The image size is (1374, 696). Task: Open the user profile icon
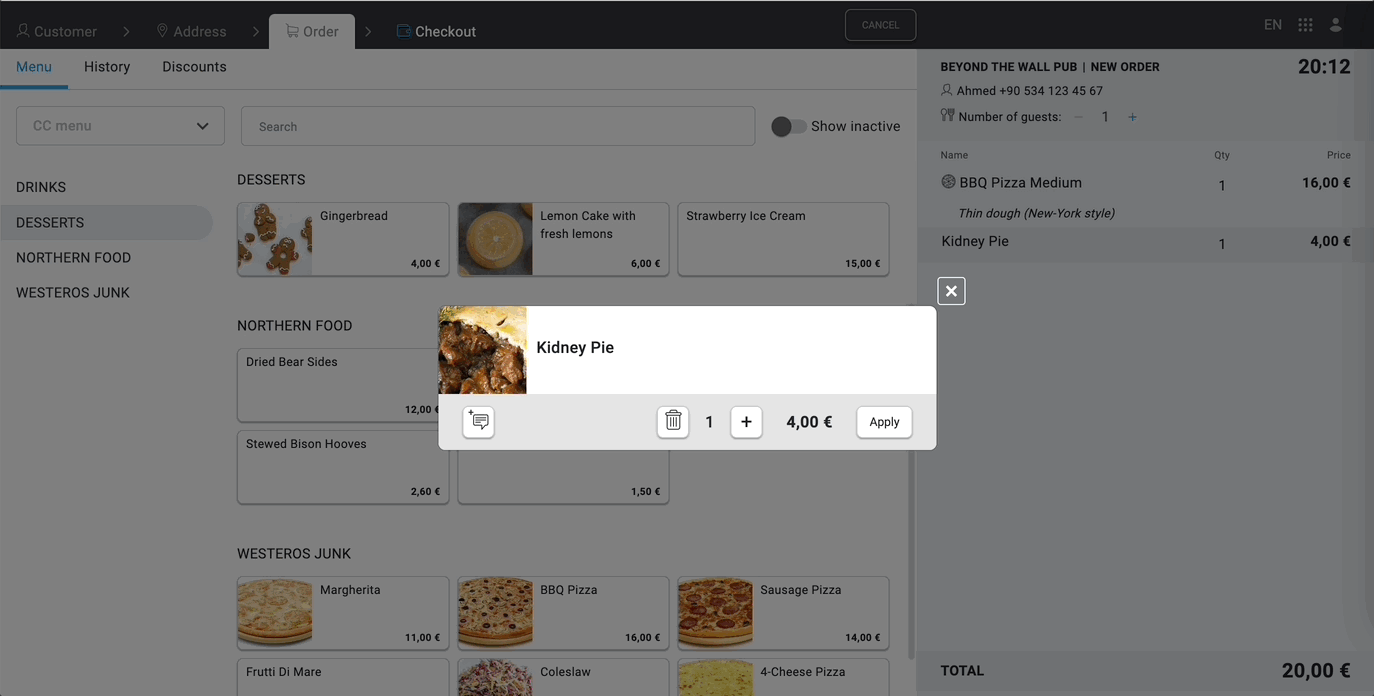tap(1335, 25)
